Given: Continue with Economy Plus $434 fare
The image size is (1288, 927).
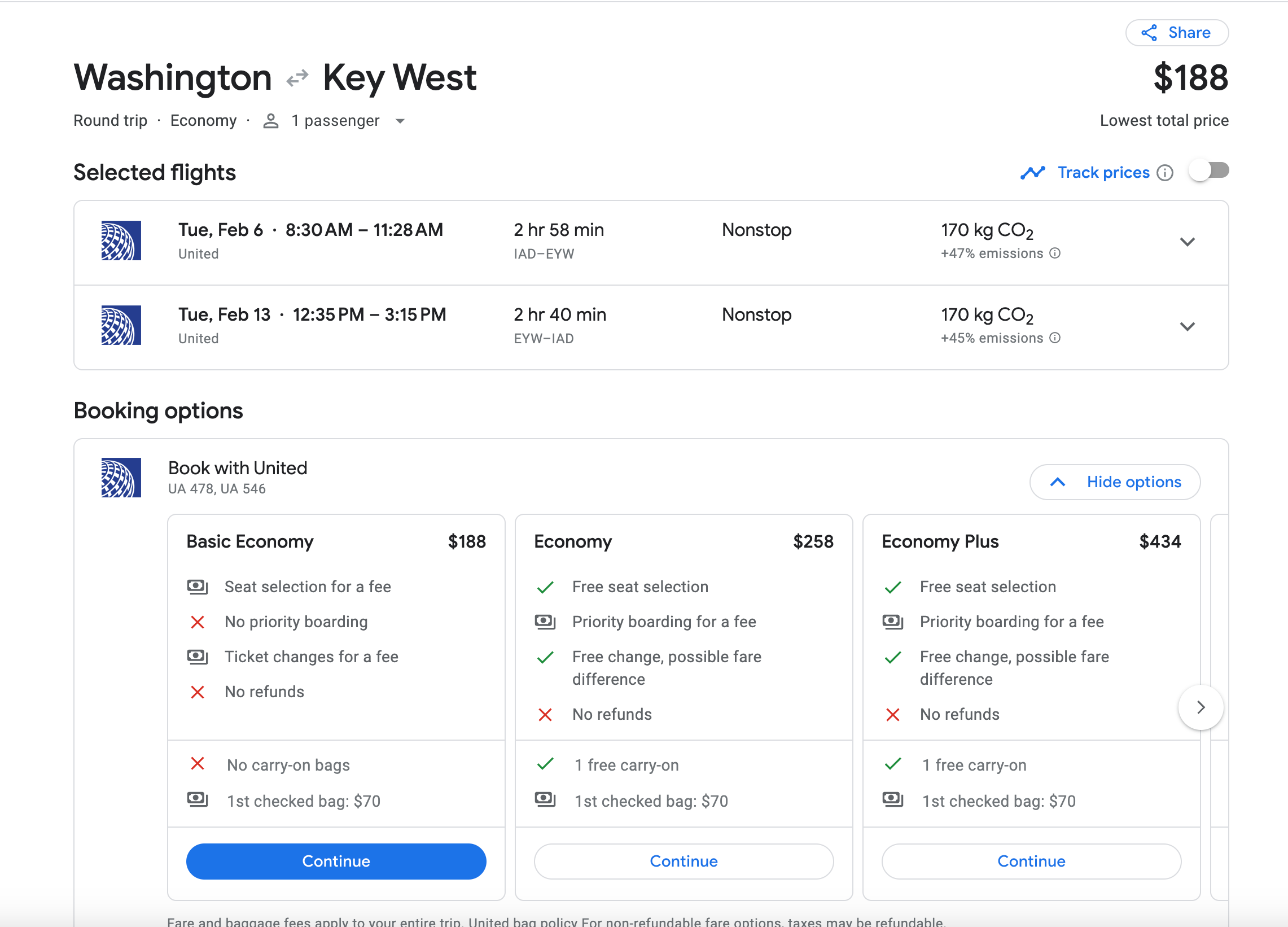Looking at the screenshot, I should pos(1031,861).
